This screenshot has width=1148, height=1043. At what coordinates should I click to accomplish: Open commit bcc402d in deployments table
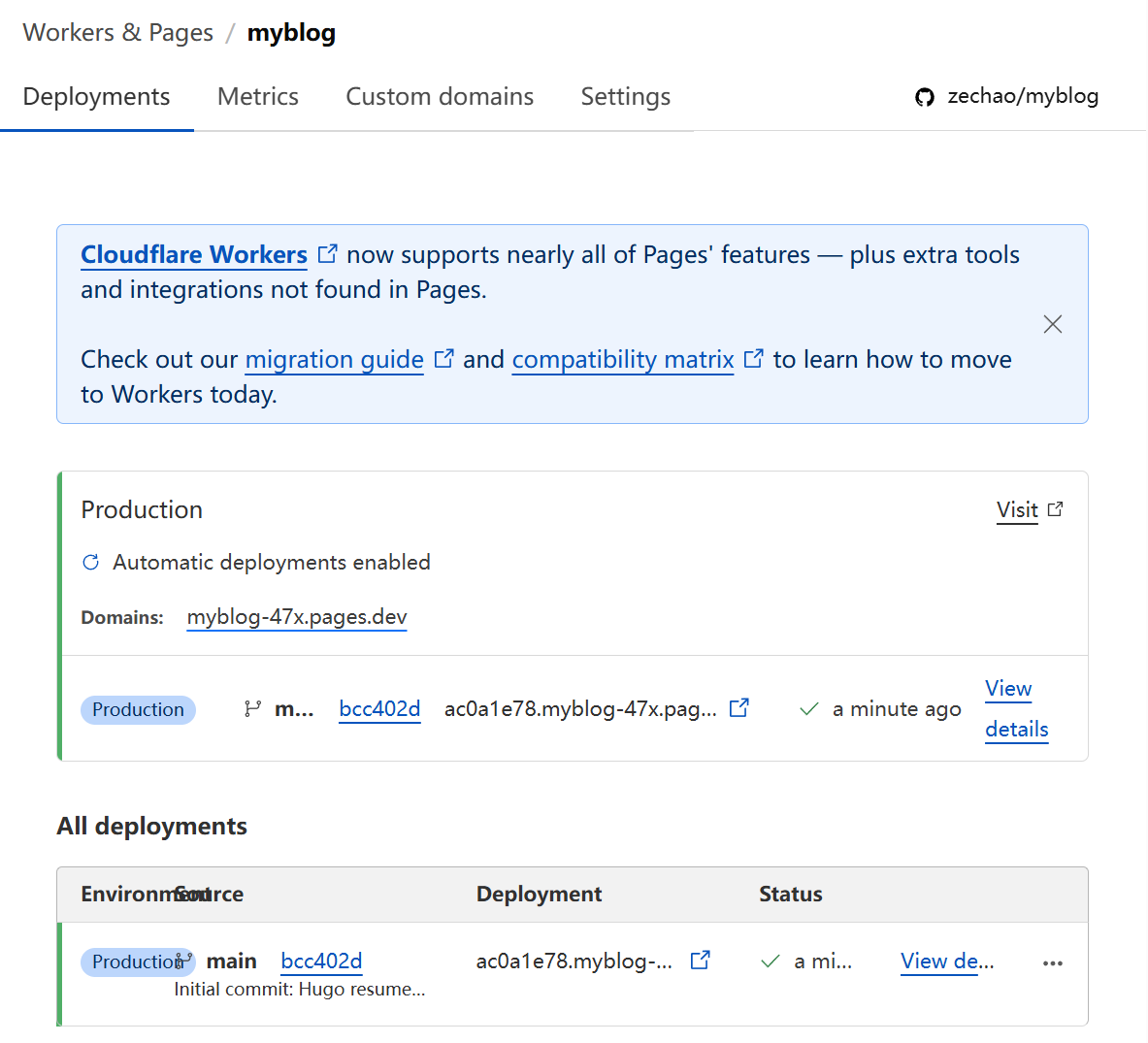(x=321, y=962)
